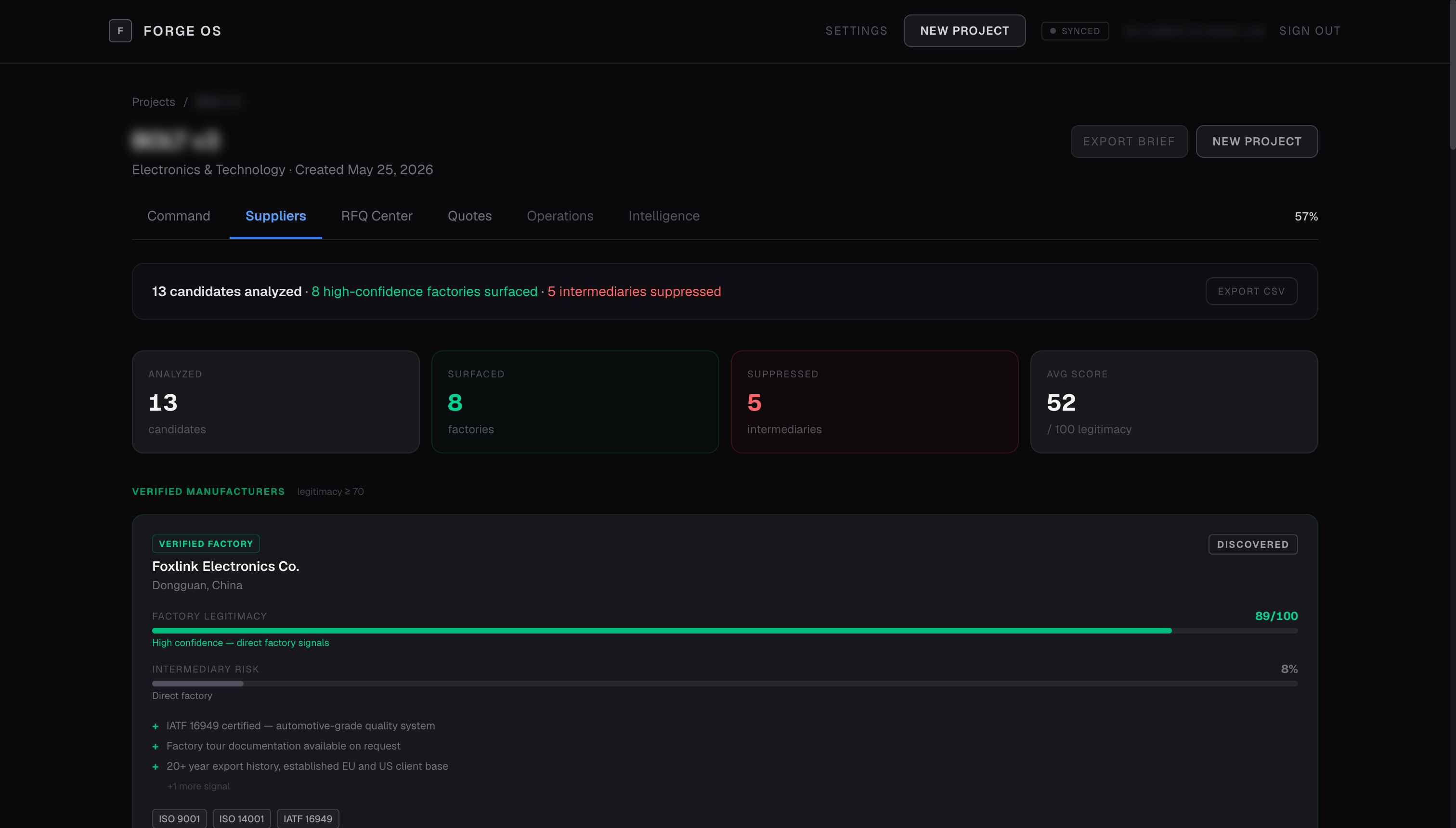Click '5 intermediaries suppressed' text

pos(634,291)
